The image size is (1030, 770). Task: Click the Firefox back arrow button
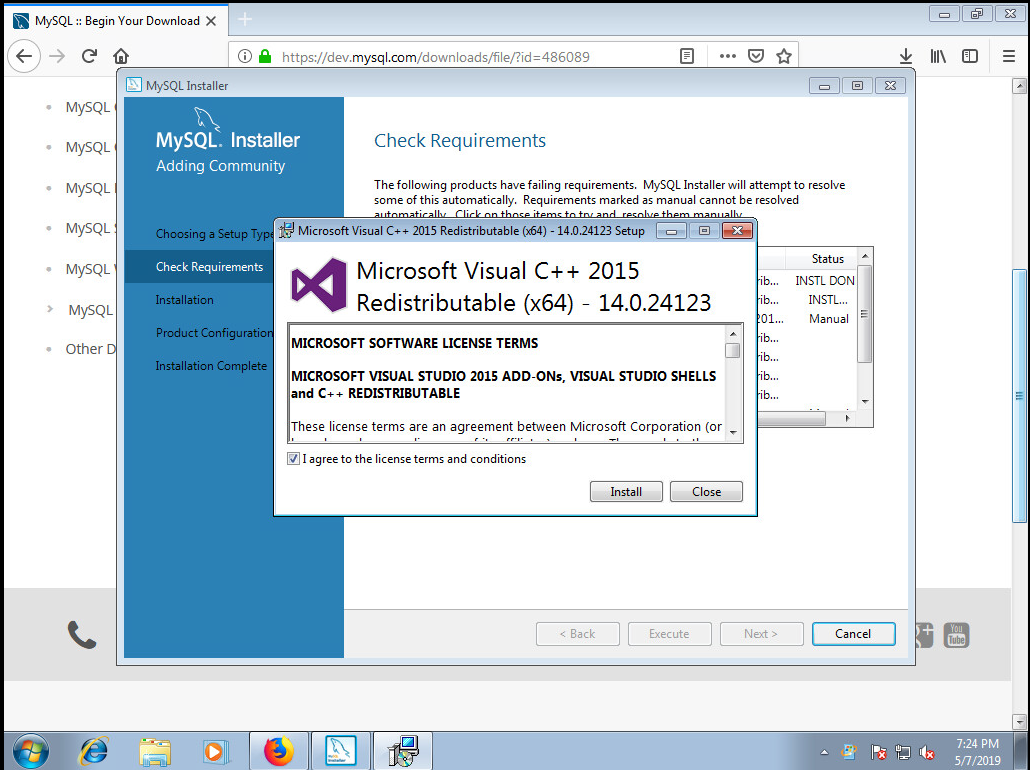point(24,57)
